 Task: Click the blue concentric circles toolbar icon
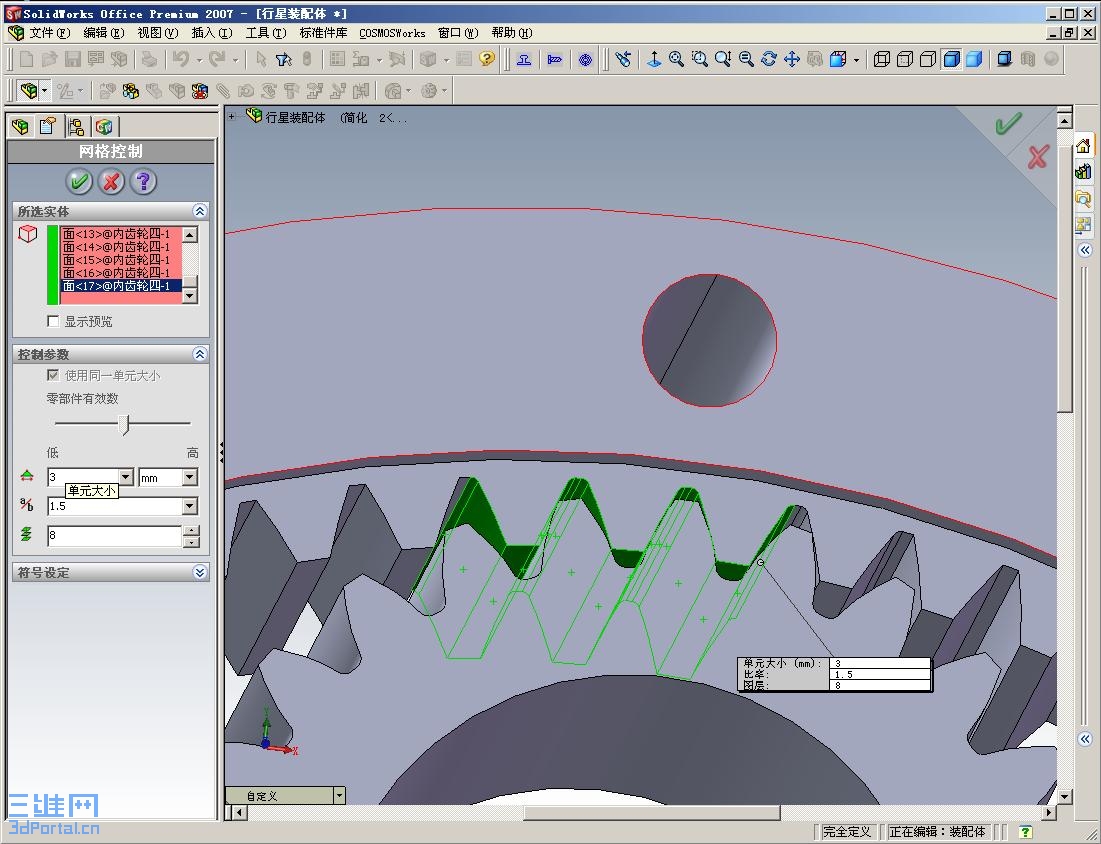pyautogui.click(x=586, y=59)
